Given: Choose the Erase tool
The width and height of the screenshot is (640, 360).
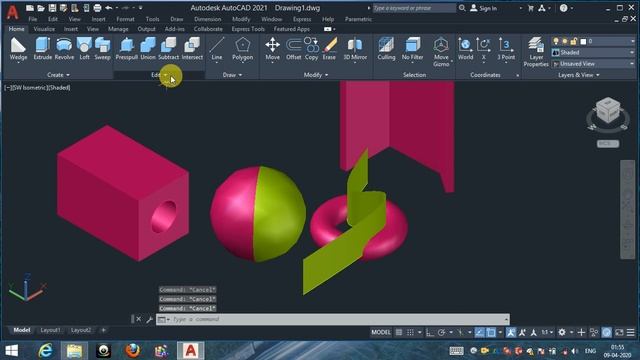Looking at the screenshot, I should [329, 49].
